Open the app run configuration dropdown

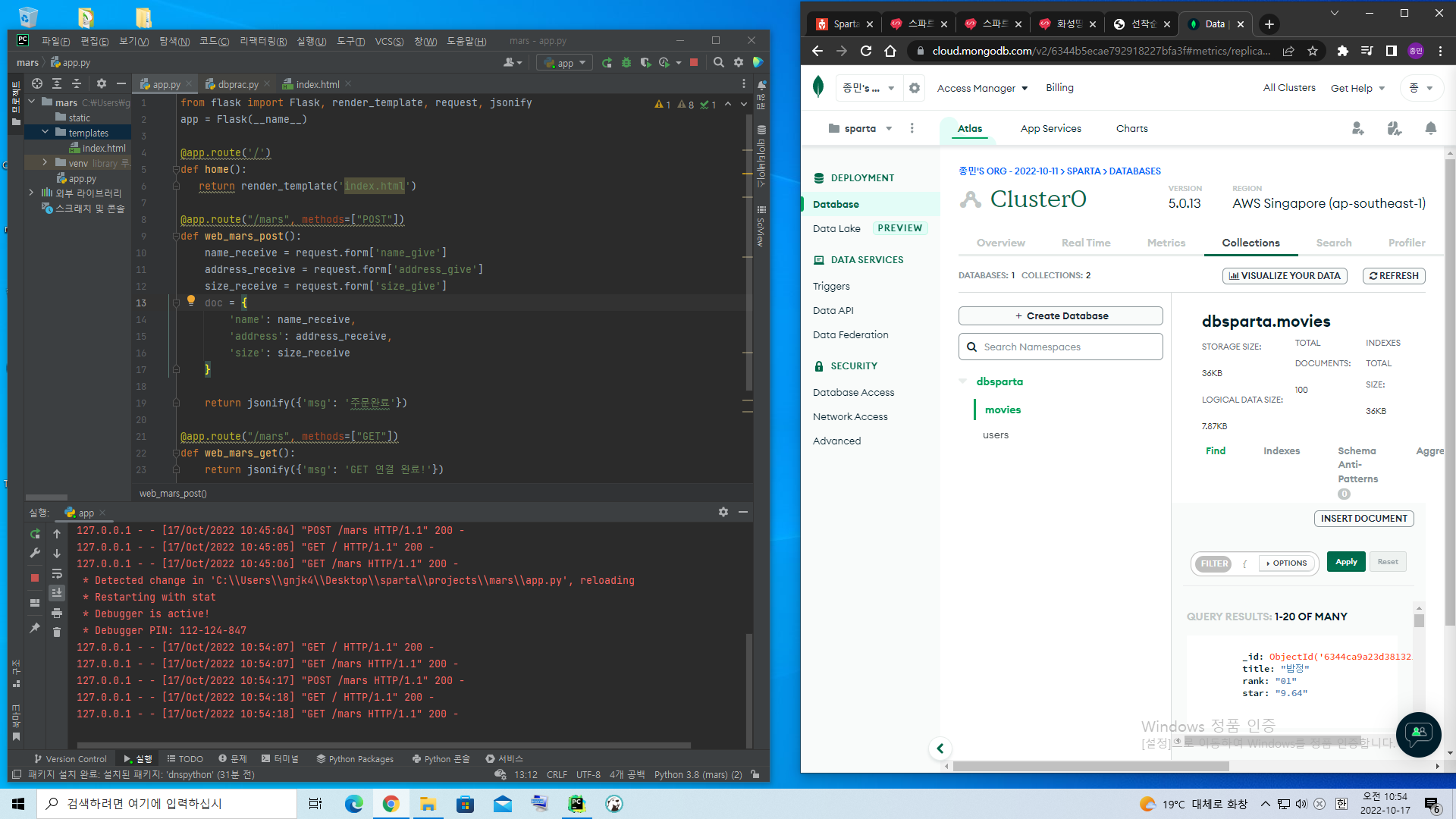565,63
